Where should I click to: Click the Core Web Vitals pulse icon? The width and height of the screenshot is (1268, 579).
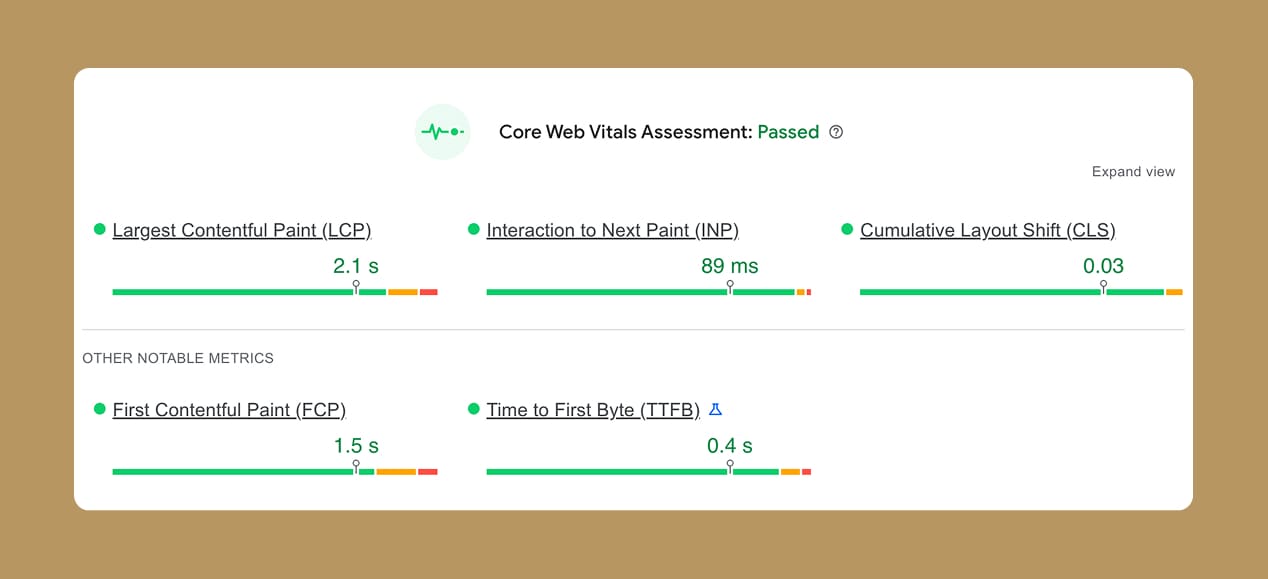coord(443,131)
